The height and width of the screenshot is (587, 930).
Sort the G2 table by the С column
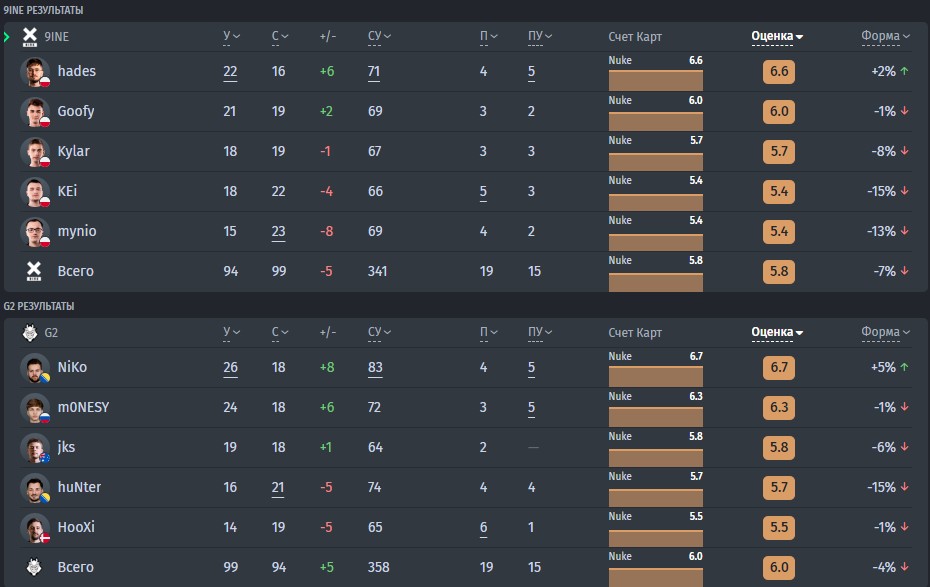point(280,332)
